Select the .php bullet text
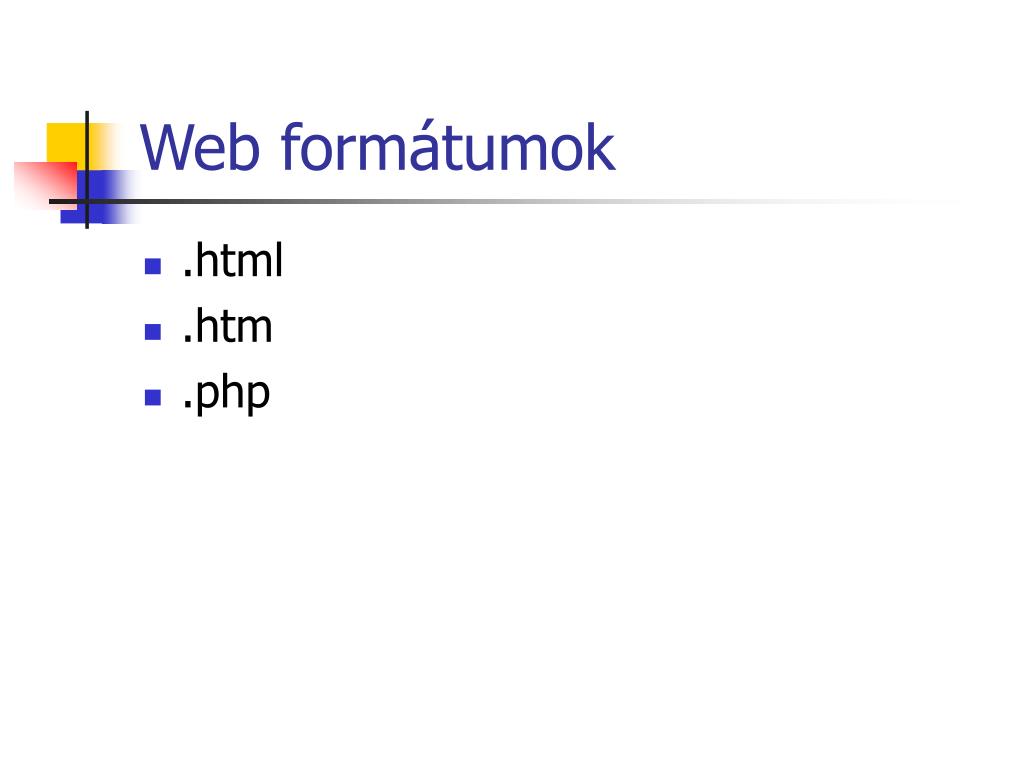The width and height of the screenshot is (1024, 768). 226,394
